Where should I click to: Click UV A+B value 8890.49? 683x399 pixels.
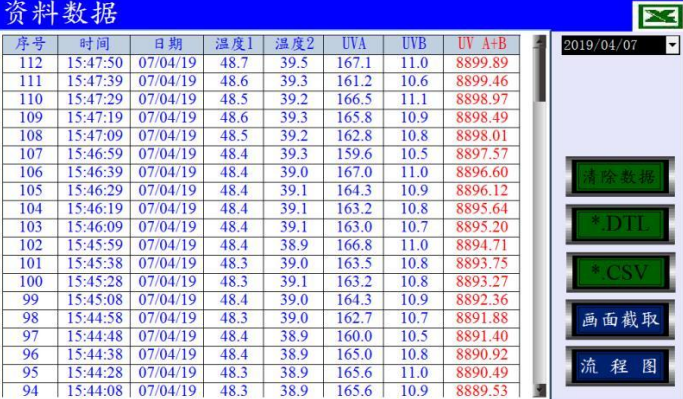tap(482, 373)
